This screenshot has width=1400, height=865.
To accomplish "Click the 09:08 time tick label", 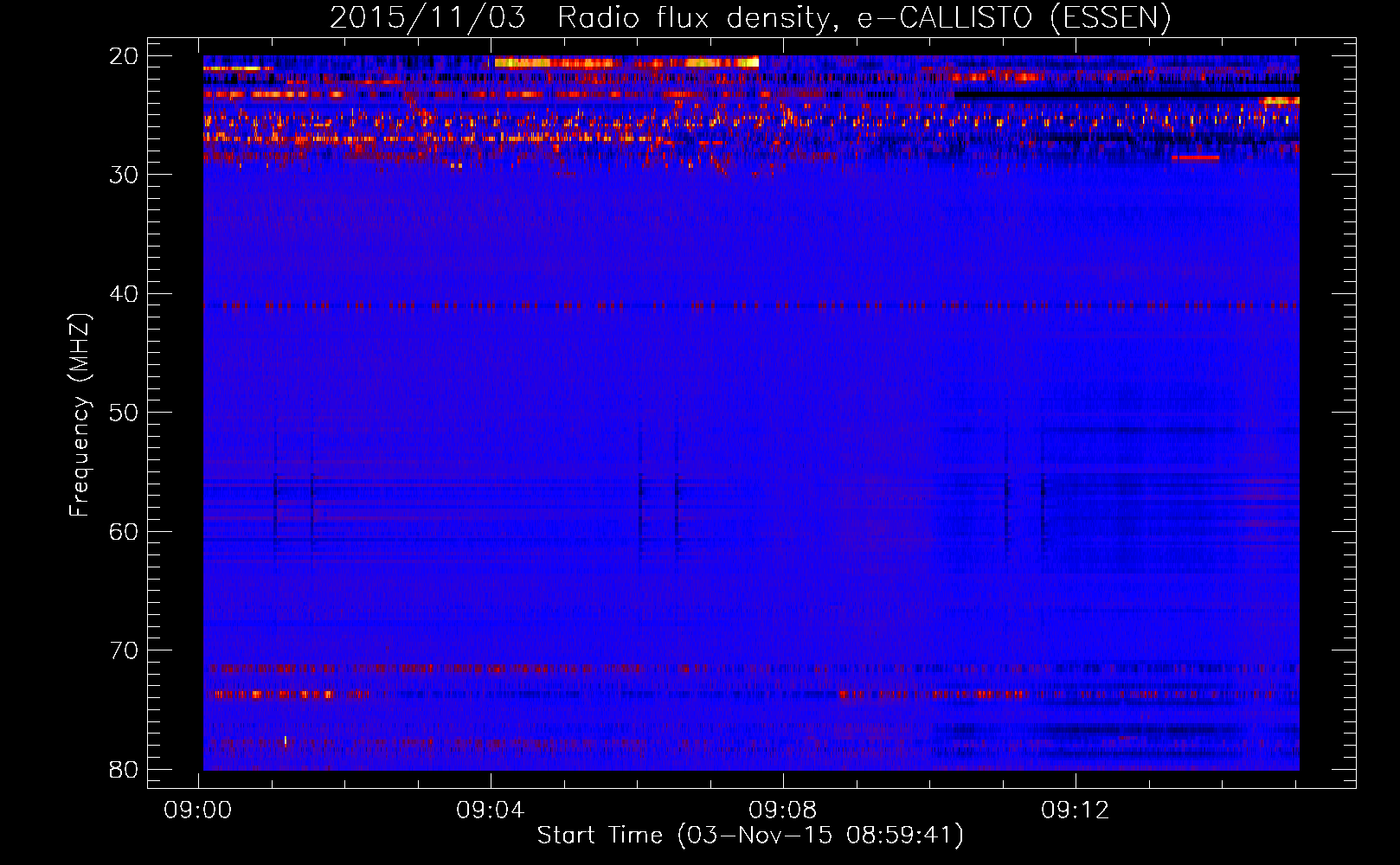I will pyautogui.click(x=783, y=811).
